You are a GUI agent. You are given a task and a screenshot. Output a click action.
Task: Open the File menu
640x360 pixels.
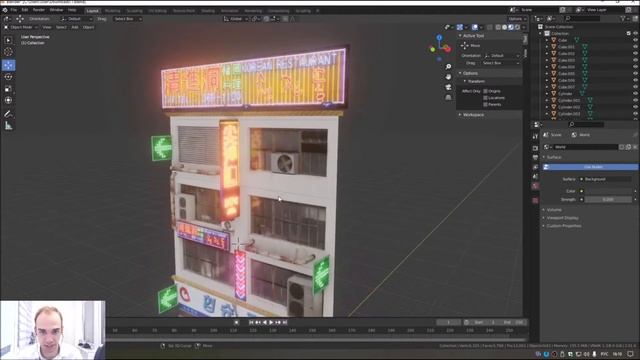pyautogui.click(x=14, y=10)
